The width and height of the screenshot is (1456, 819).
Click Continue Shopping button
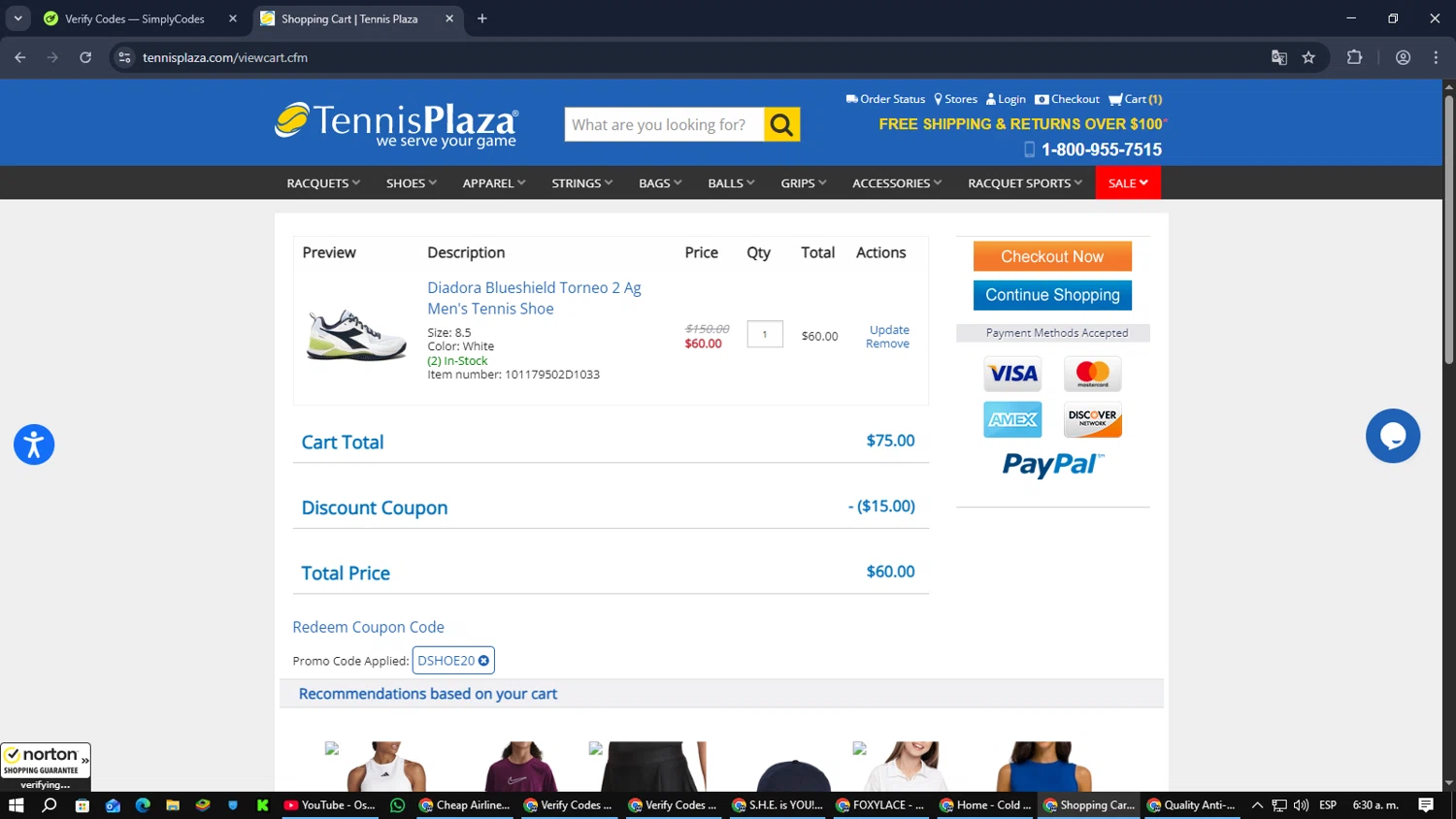pos(1052,295)
